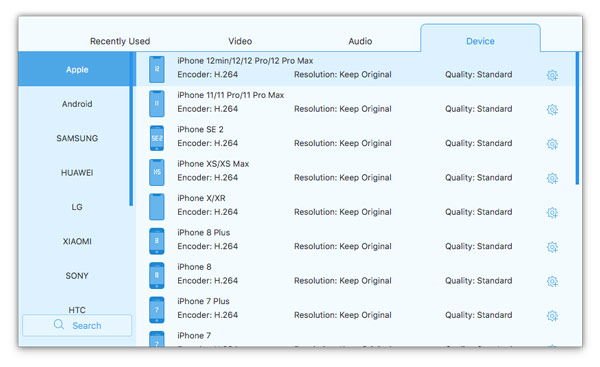Screen dimensions: 600x367
Task: Pick the XIAOMI brand category
Action: (76, 241)
